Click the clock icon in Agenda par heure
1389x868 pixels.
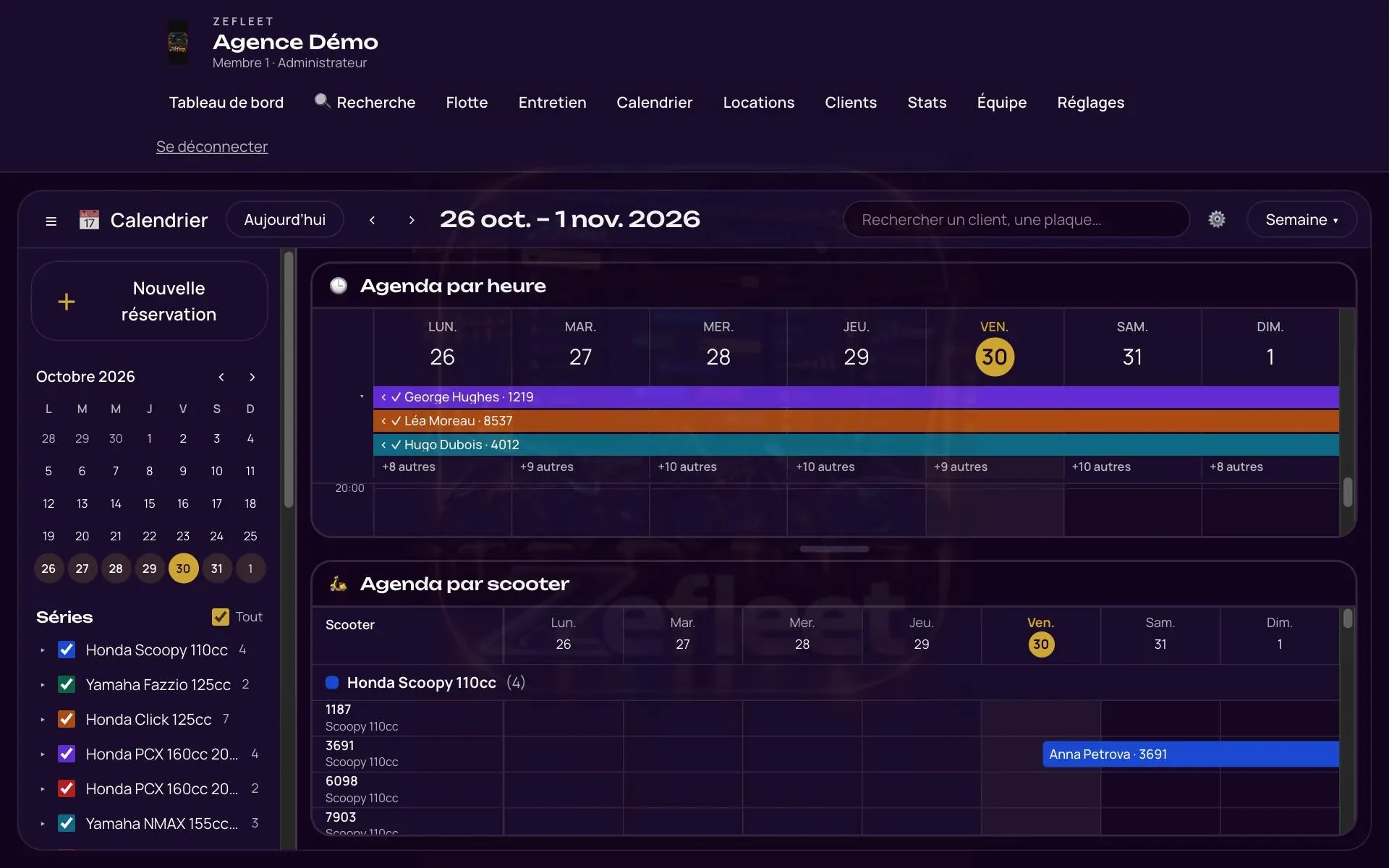coord(339,286)
